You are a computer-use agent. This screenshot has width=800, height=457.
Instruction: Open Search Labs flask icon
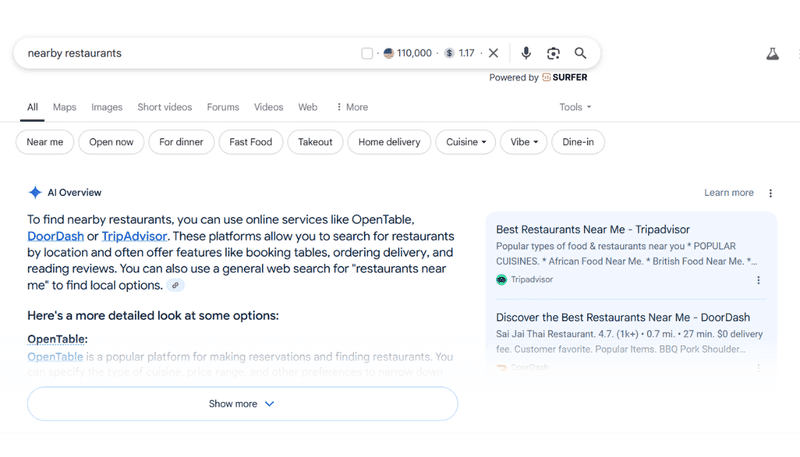(x=772, y=54)
